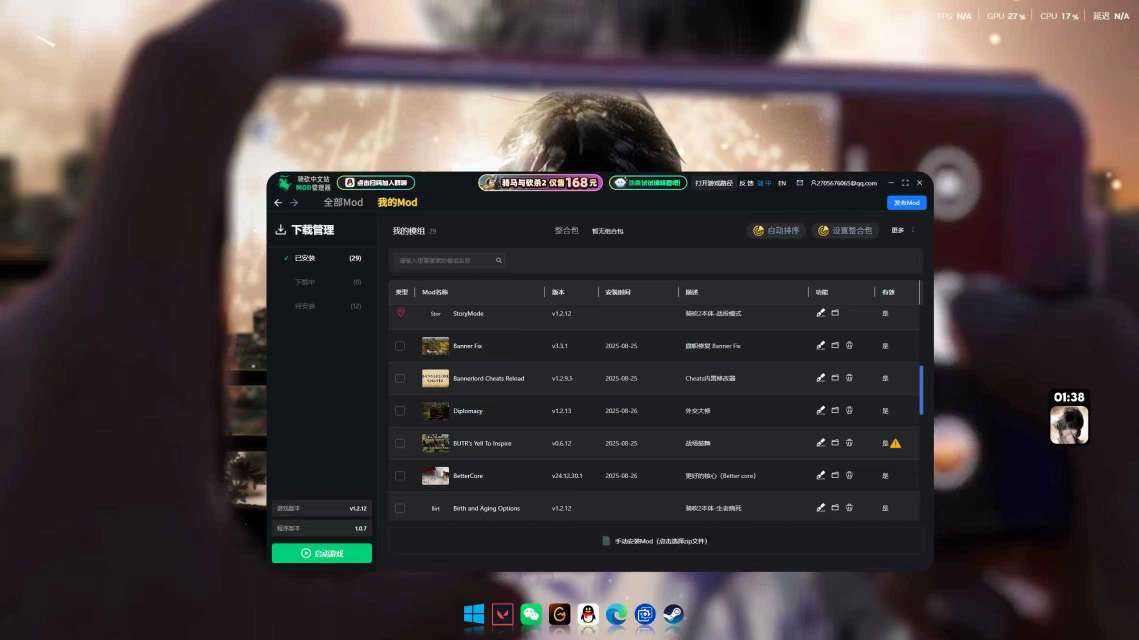This screenshot has height=640, width=1139.
Task: Tick Birth and Aging Options checkbox
Action: pyautogui.click(x=400, y=508)
